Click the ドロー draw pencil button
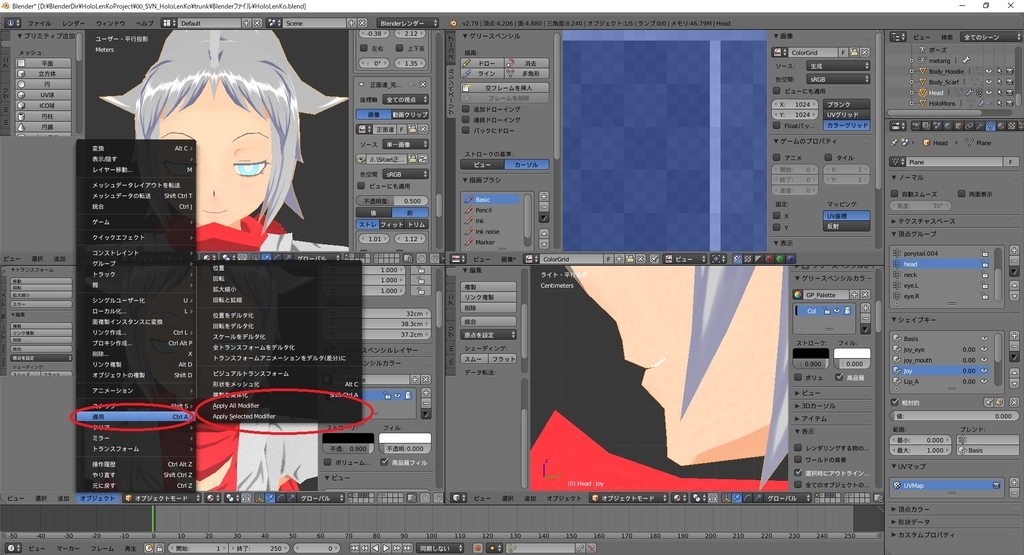The height and width of the screenshot is (555, 1024). 484,63
